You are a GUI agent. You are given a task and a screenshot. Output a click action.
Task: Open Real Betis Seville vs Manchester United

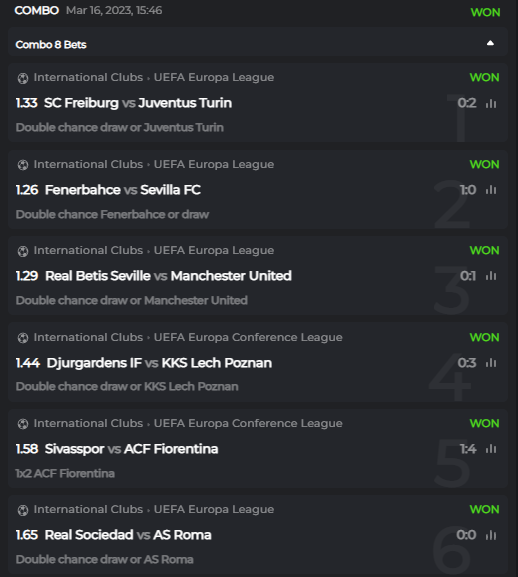(168, 276)
